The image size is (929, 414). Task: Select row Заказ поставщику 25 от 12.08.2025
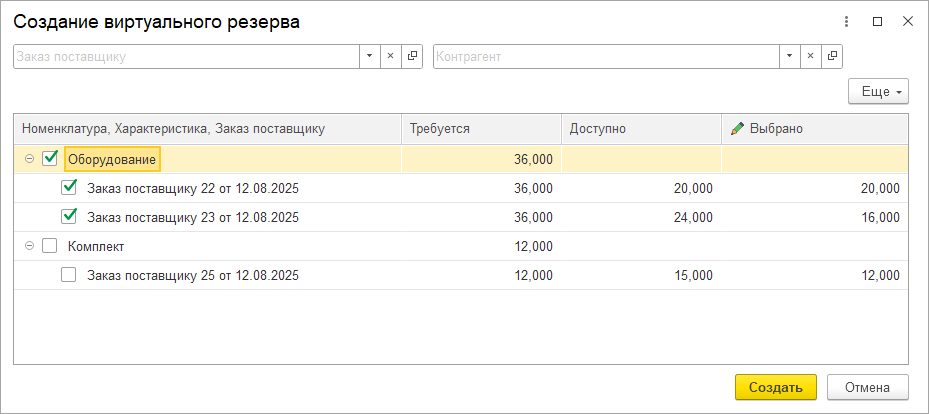click(193, 275)
